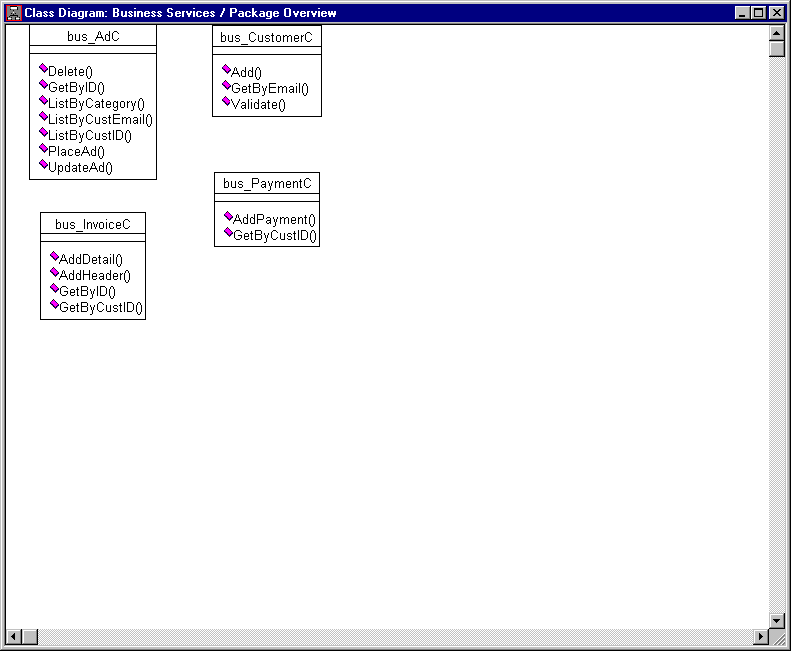Select the bus_InvoiceC class name
791x651 pixels.
[x=93, y=225]
